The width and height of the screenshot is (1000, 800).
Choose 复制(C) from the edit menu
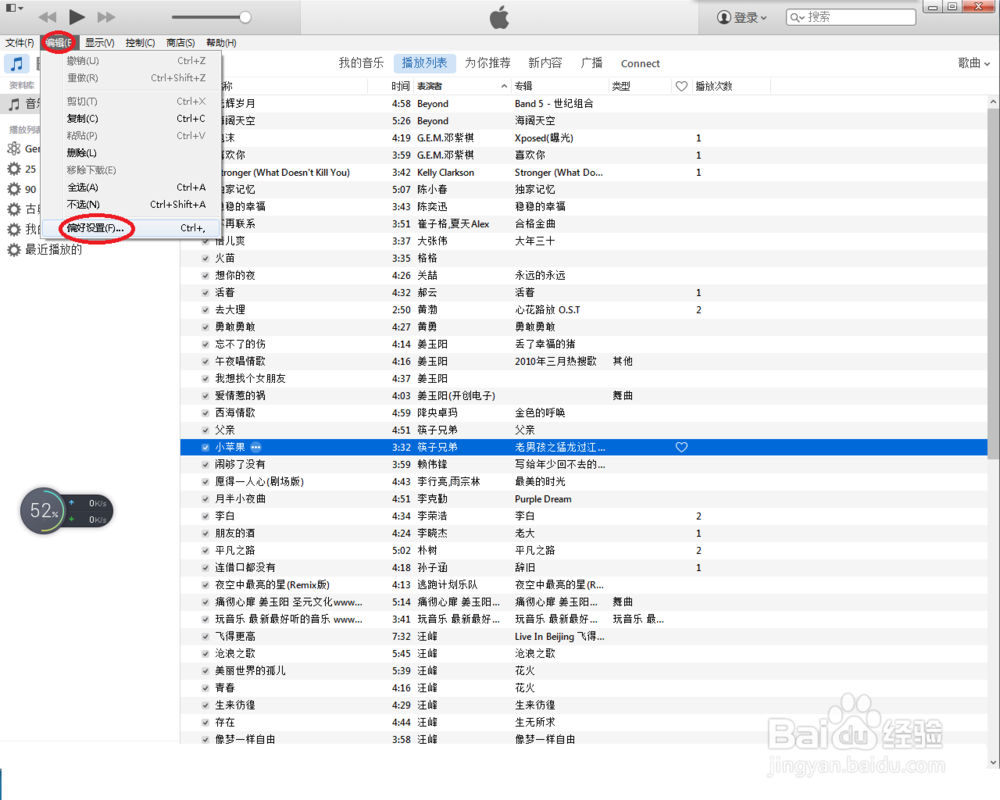(x=133, y=119)
